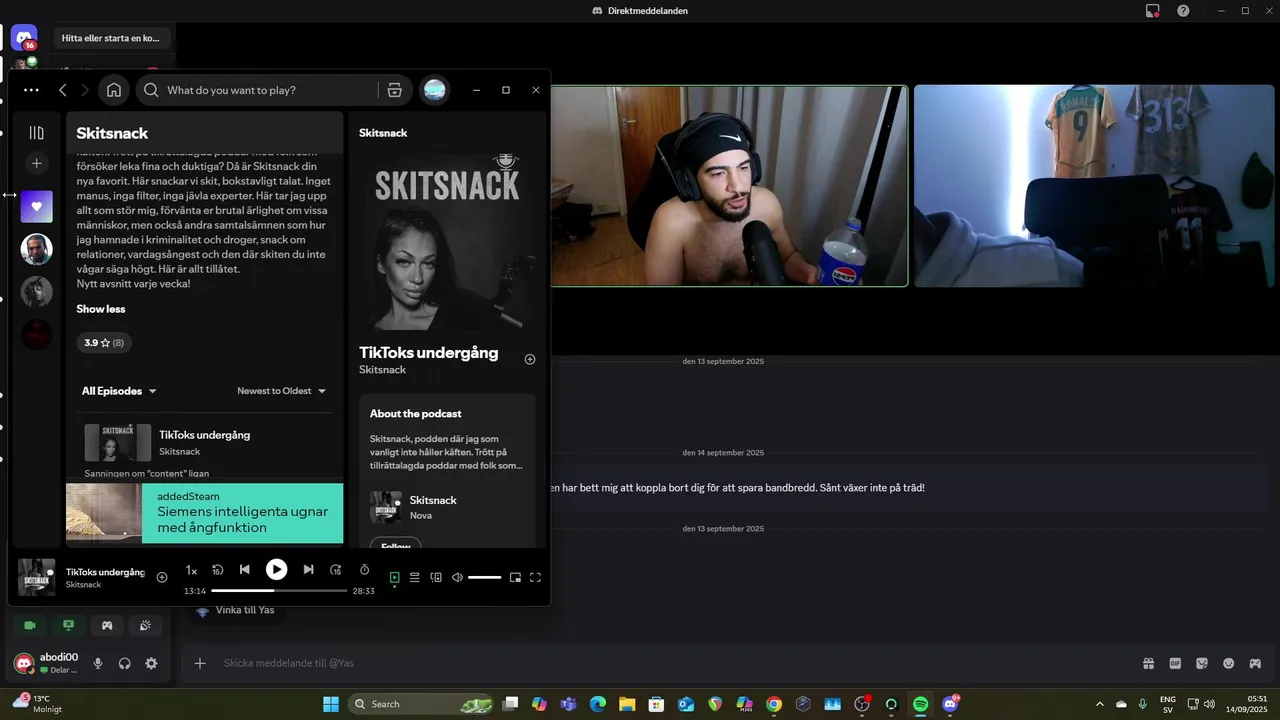
Task: Mute Discord microphone
Action: (98, 663)
